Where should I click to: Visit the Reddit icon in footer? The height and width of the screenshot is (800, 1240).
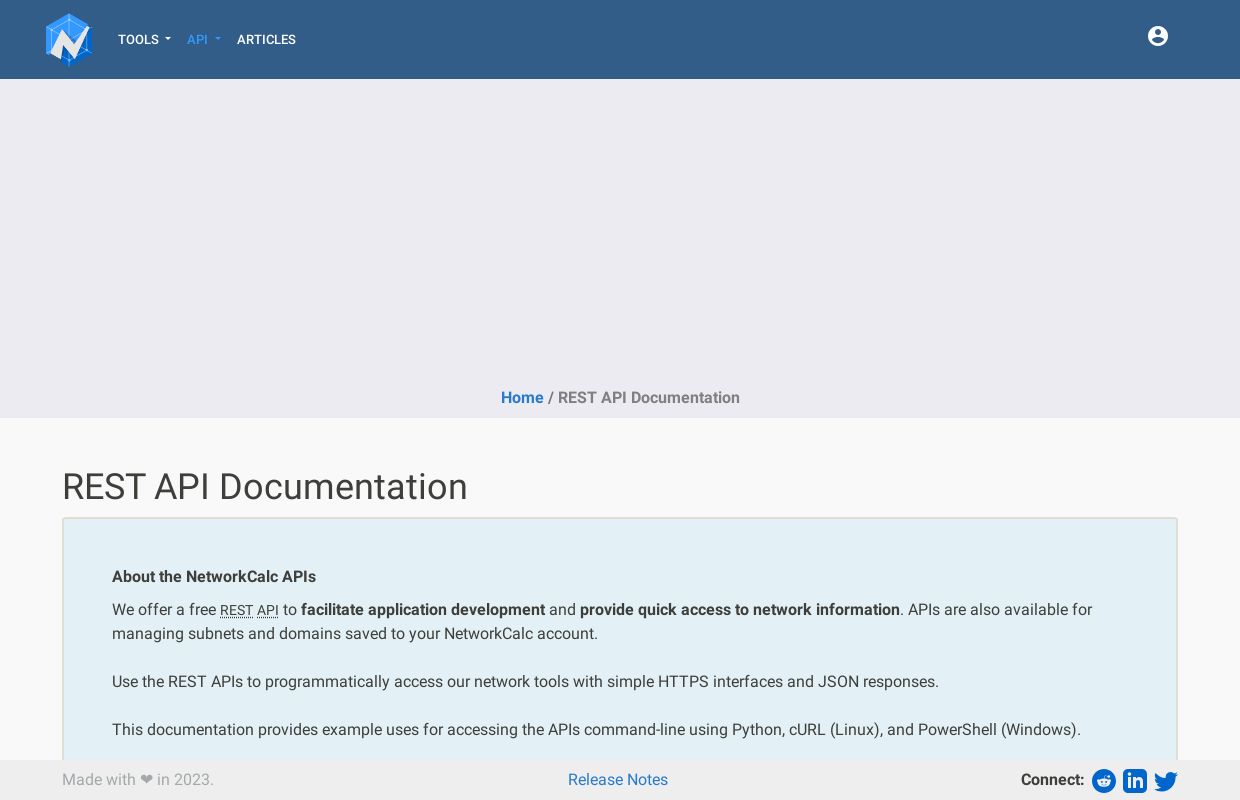pyautogui.click(x=1104, y=781)
